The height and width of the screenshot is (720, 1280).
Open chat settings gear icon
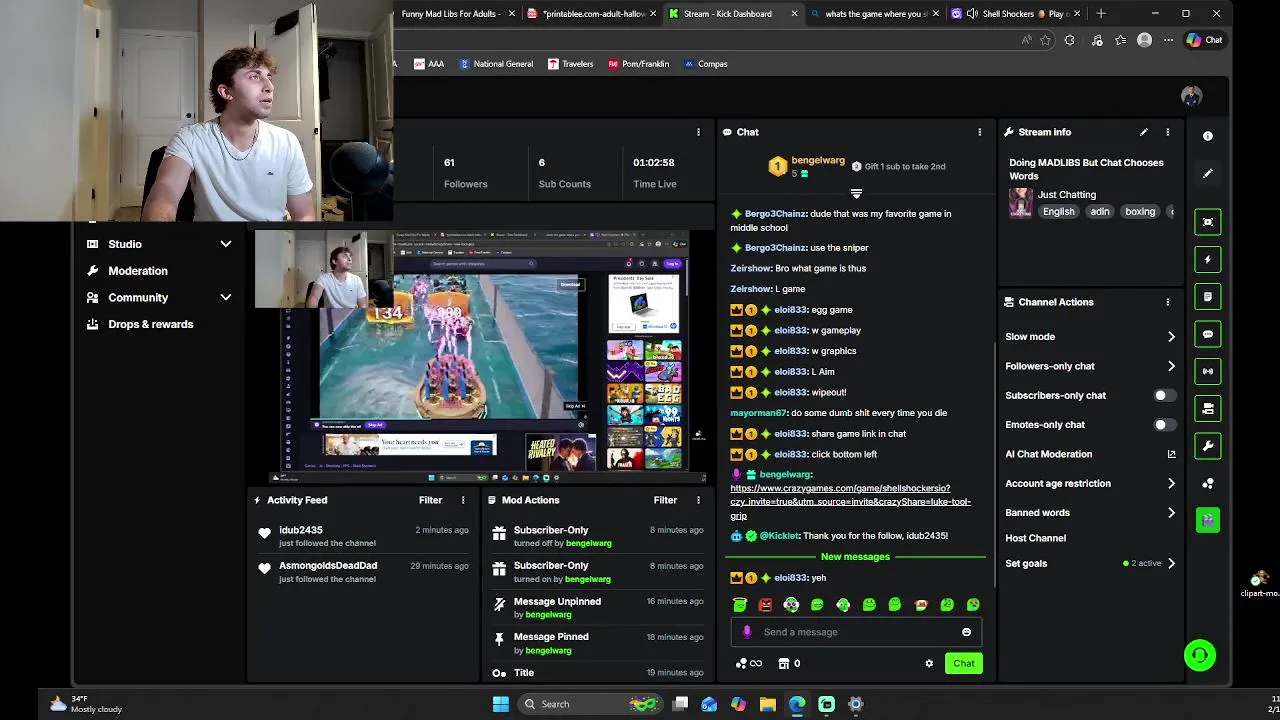point(929,663)
